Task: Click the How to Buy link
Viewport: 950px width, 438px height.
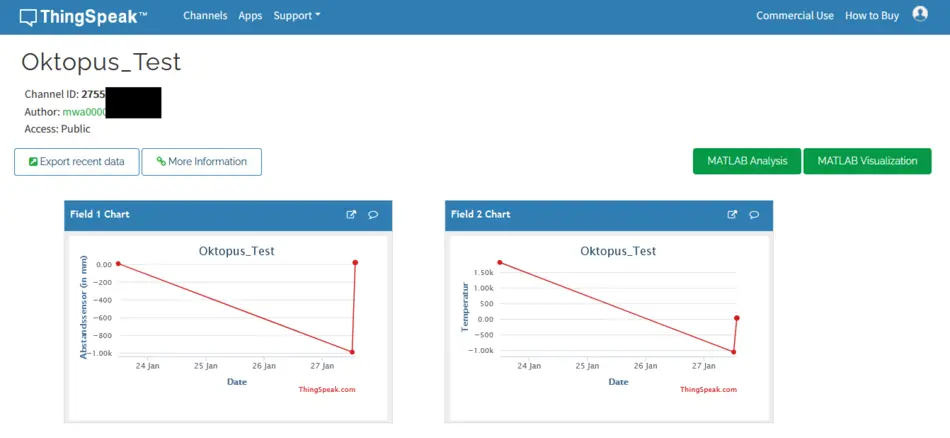Action: [872, 16]
